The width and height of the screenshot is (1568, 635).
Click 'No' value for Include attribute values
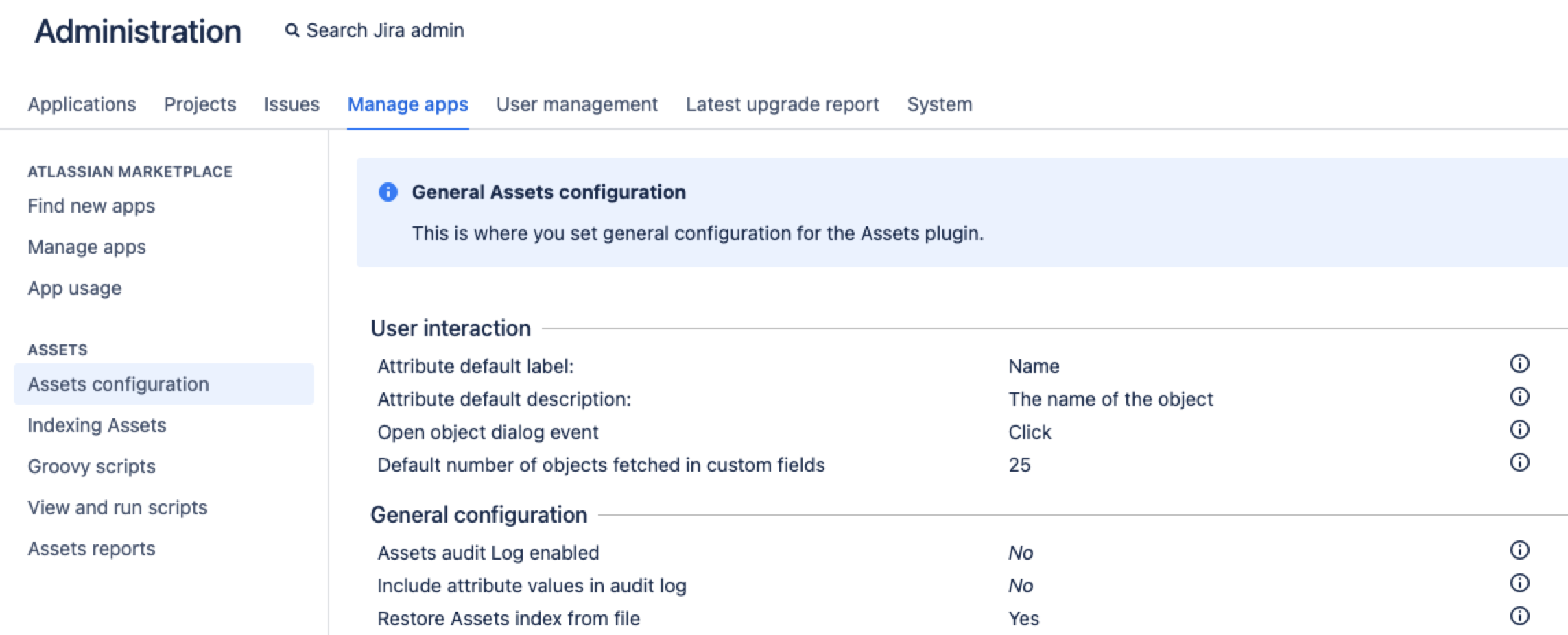1021,586
